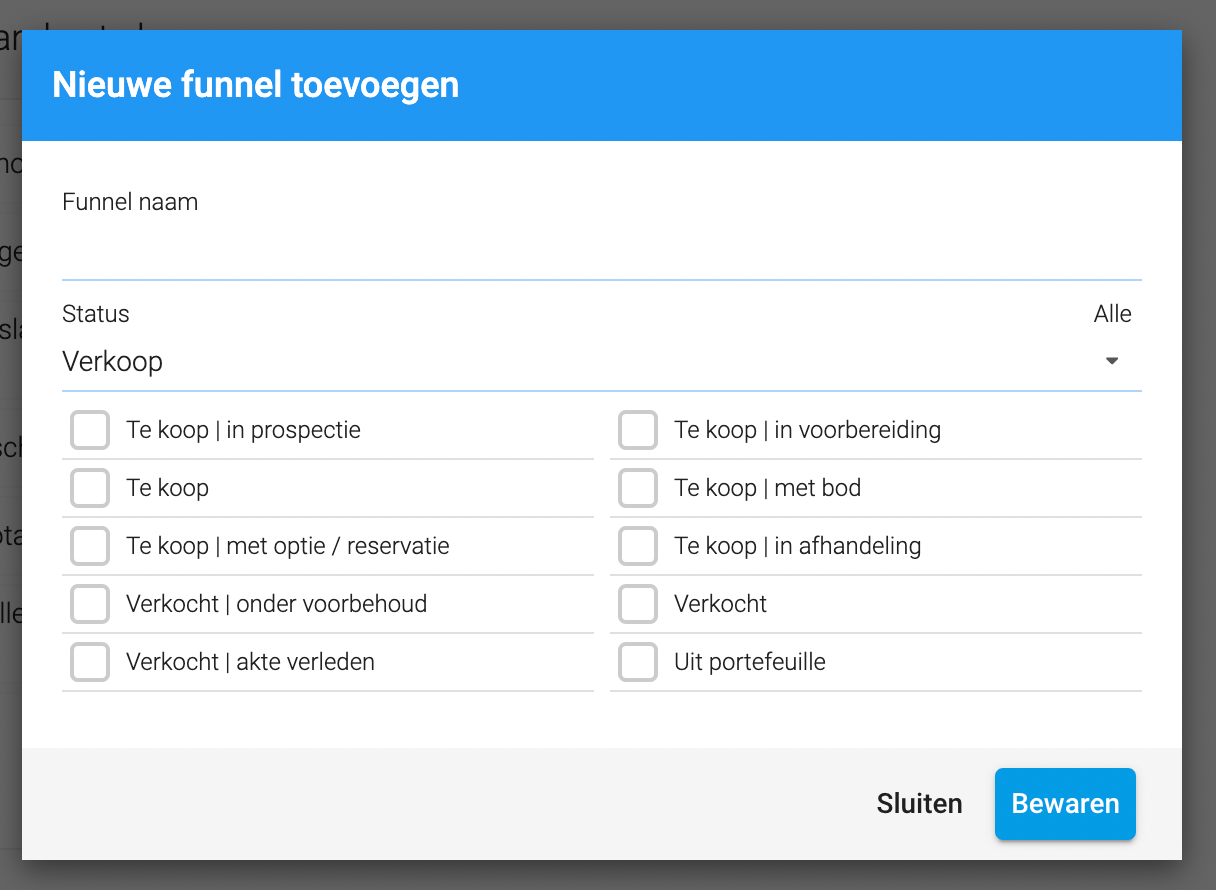Select the 'Te koop | met bod' checkbox
1216x890 pixels.
tap(638, 489)
